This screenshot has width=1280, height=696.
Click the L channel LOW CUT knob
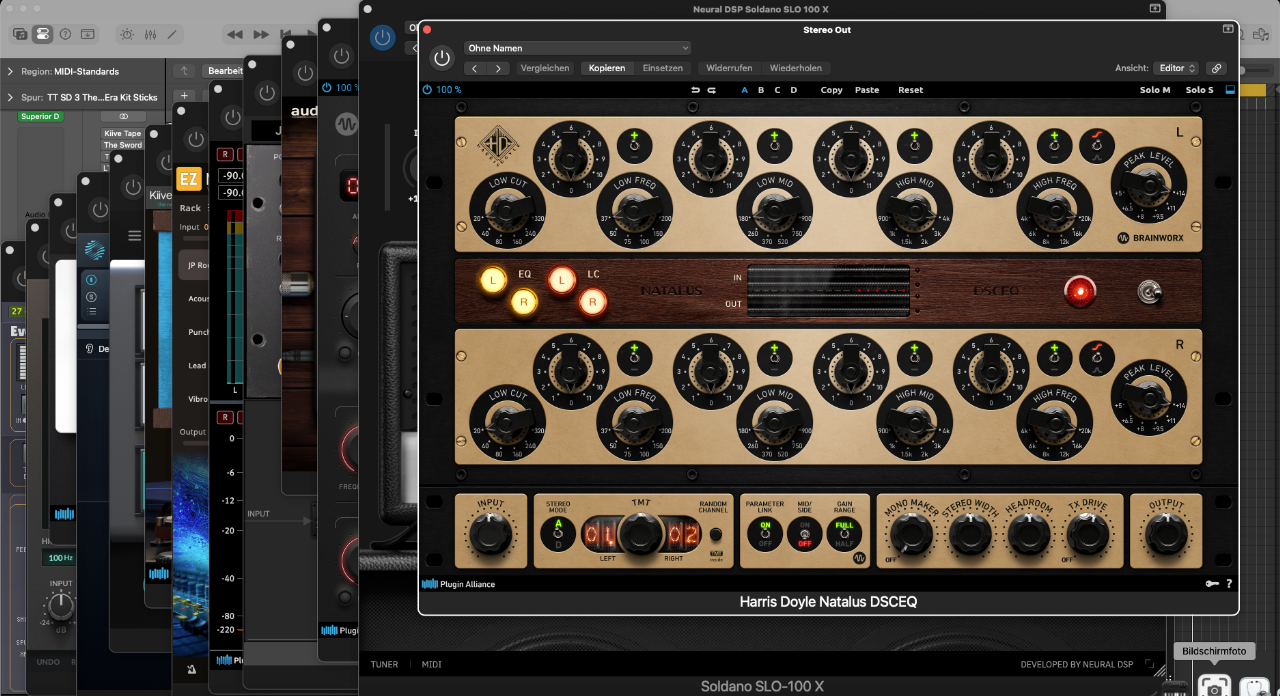point(509,208)
